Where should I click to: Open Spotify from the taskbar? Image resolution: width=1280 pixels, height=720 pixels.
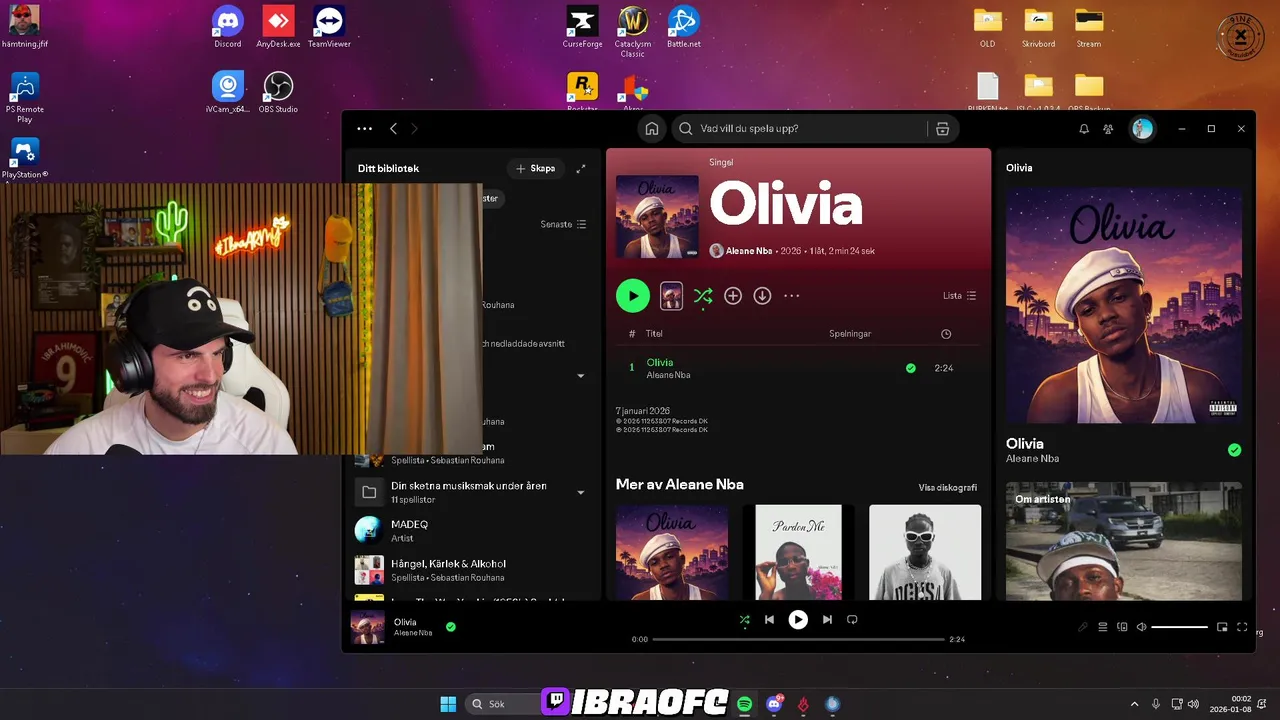(x=745, y=704)
